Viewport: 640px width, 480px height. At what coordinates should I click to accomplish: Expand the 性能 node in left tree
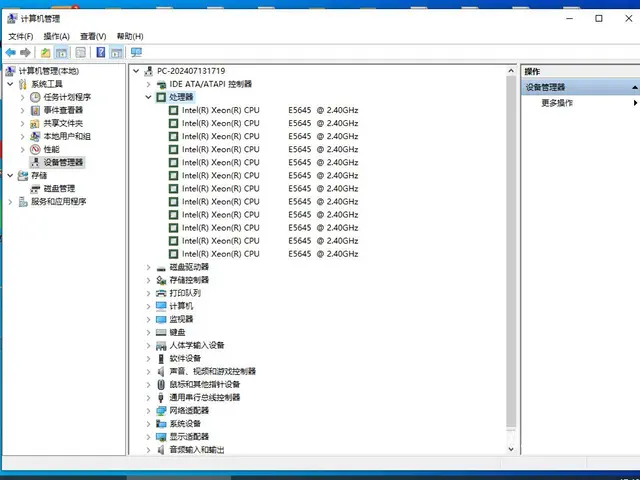22,149
